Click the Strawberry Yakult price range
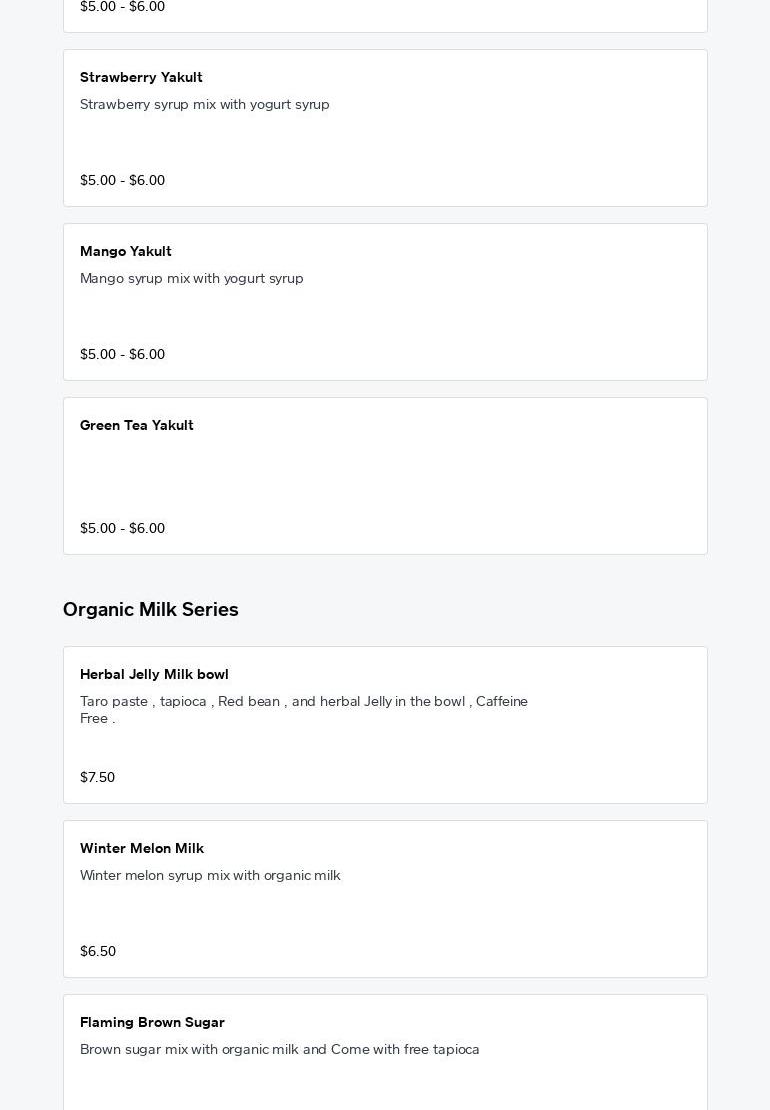This screenshot has height=1110, width=770. 122,180
